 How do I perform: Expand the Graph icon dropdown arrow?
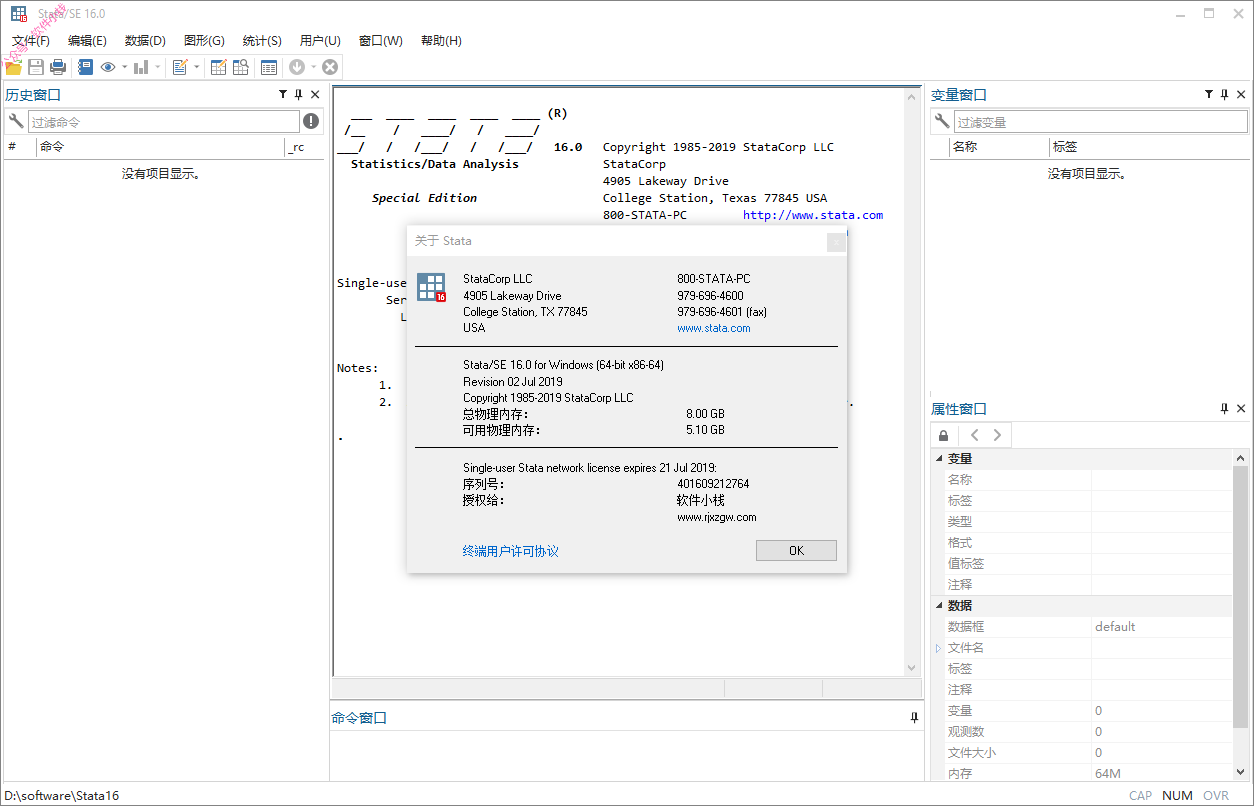tap(157, 67)
